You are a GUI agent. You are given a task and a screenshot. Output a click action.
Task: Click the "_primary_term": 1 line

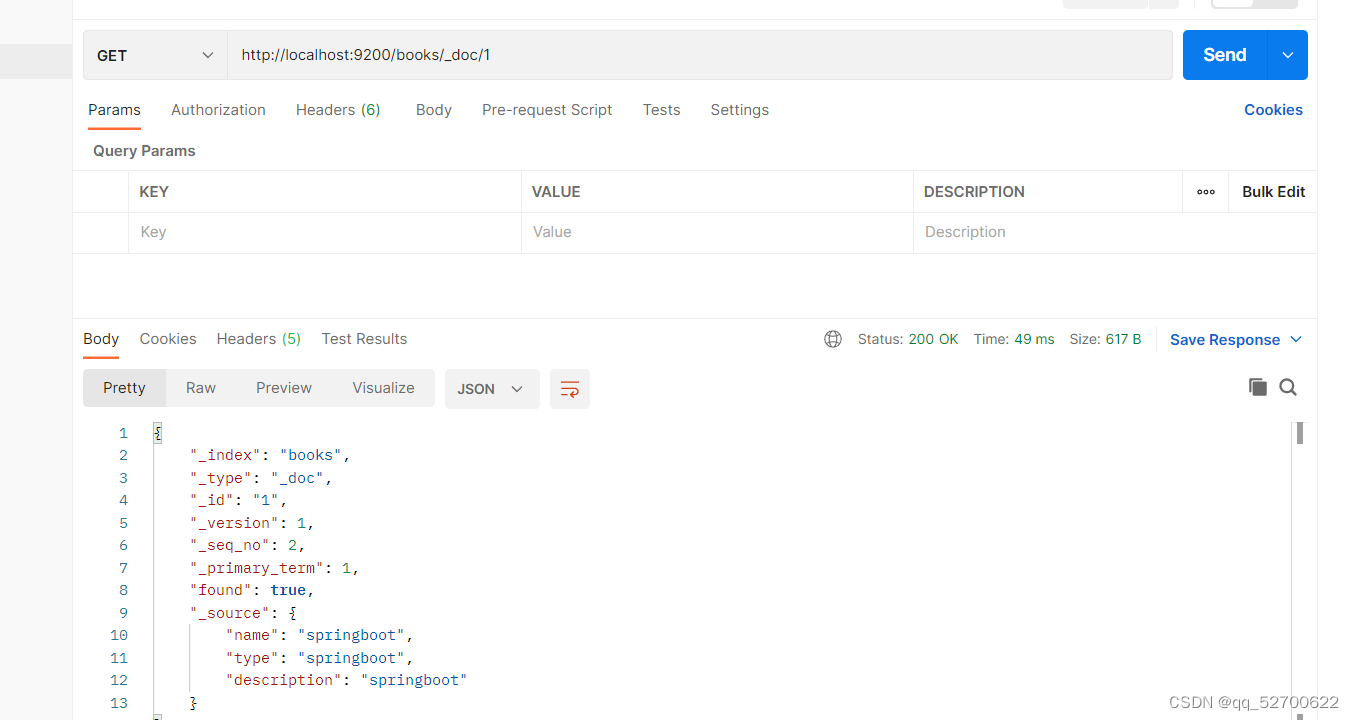click(274, 568)
